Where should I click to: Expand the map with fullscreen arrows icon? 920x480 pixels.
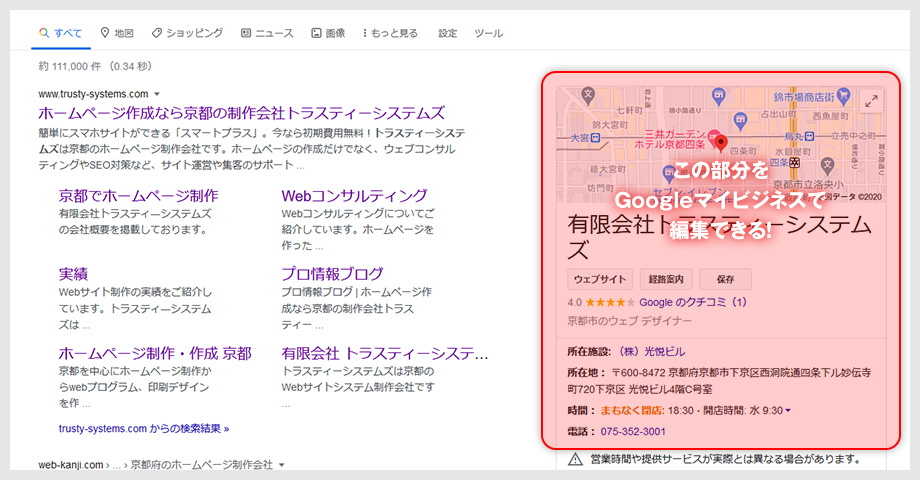(871, 101)
